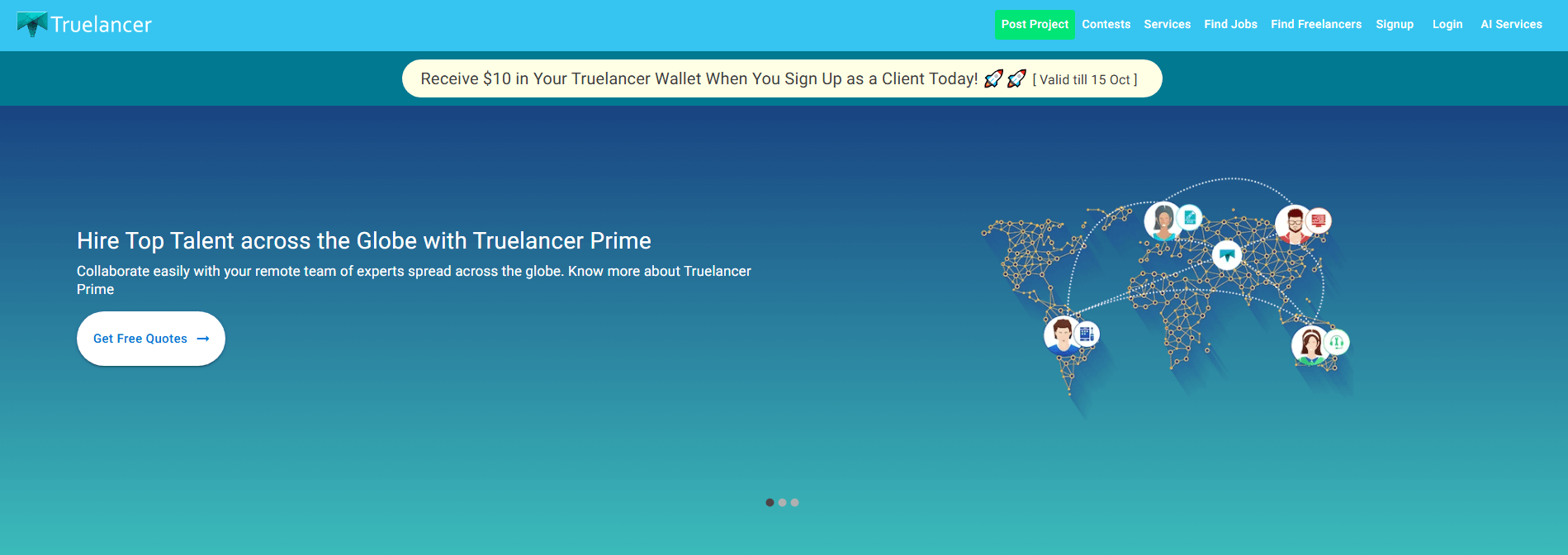Select the third carousel dot
The height and width of the screenshot is (555, 1568).
point(794,502)
